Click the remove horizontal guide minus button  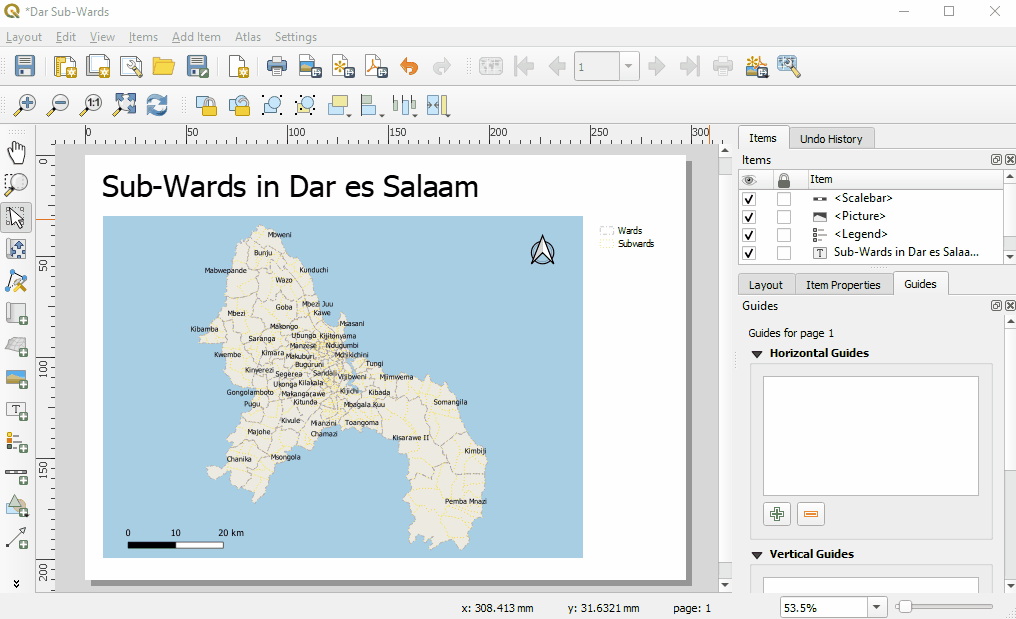click(x=811, y=514)
